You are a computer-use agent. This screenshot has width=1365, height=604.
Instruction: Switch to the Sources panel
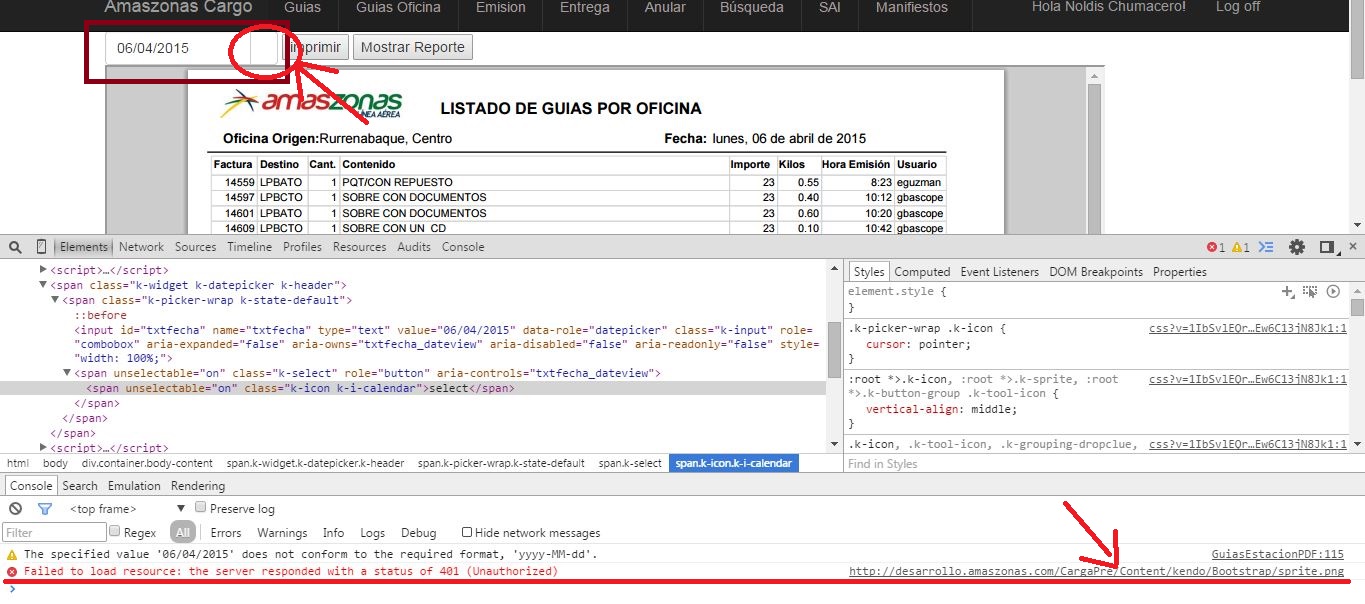195,247
